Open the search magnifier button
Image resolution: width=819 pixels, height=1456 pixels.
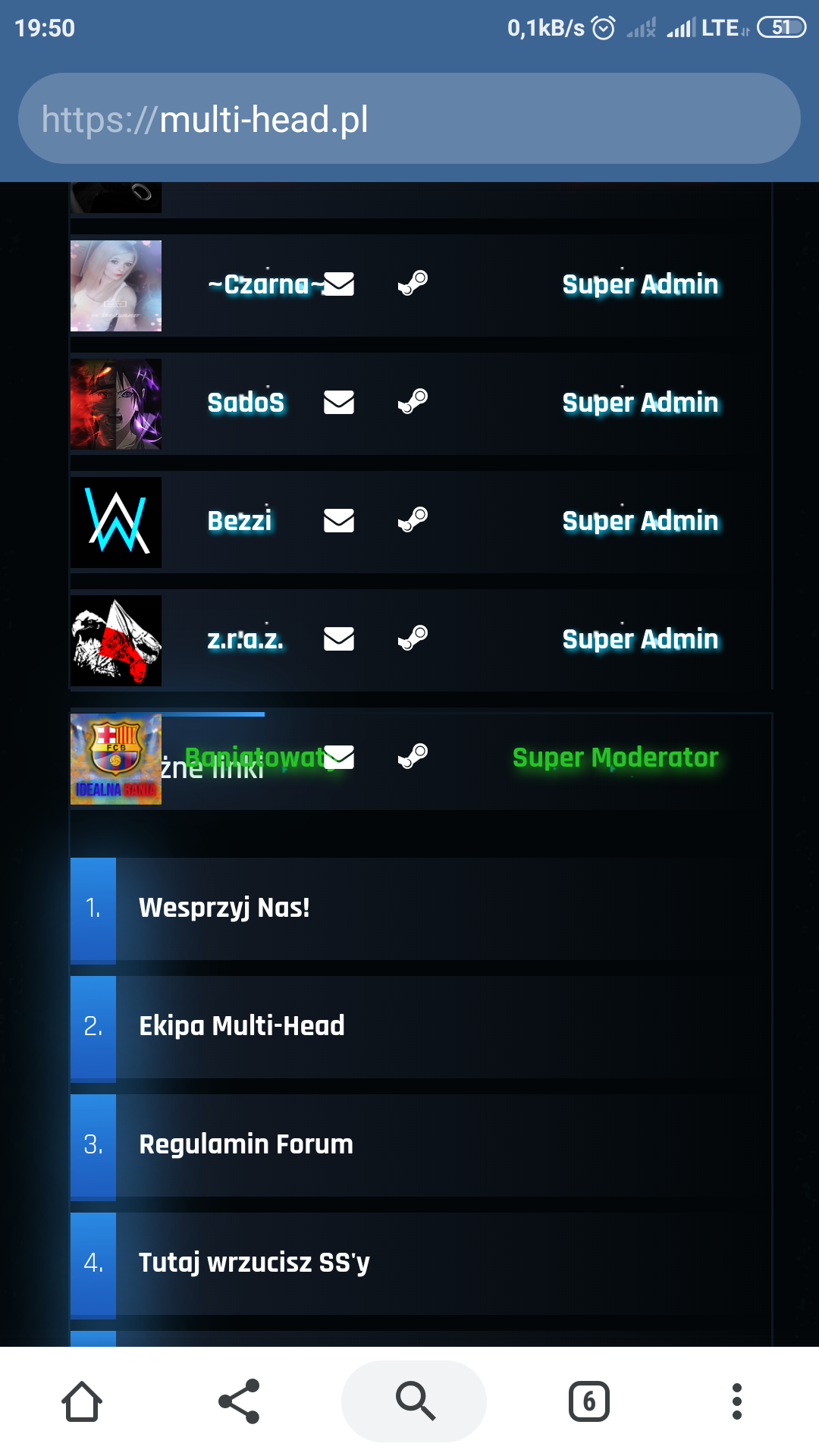click(x=414, y=1401)
